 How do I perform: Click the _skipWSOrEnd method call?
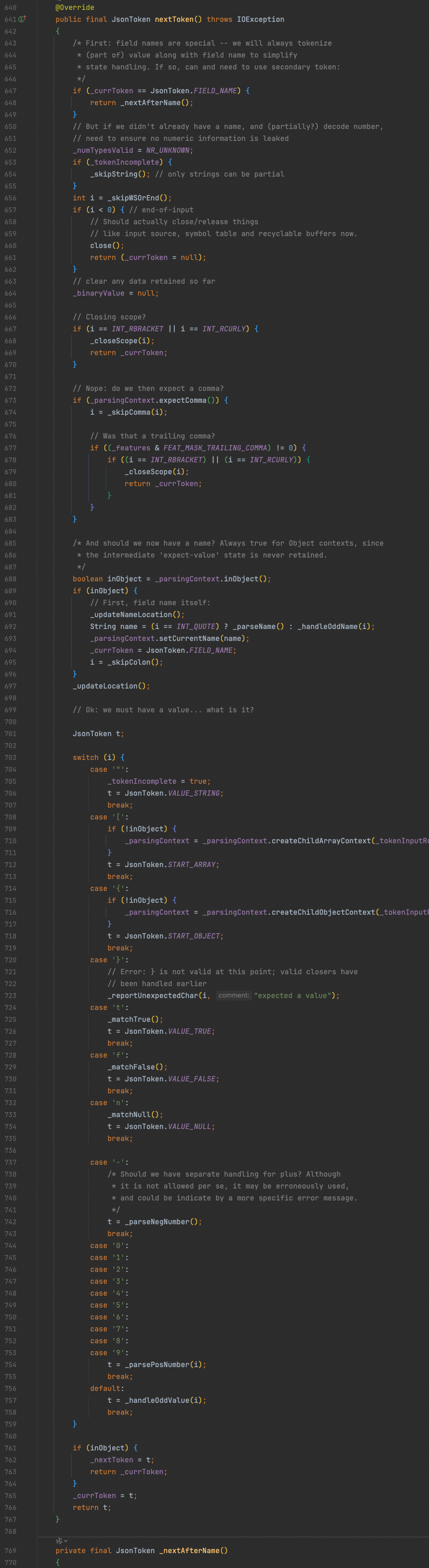point(133,198)
